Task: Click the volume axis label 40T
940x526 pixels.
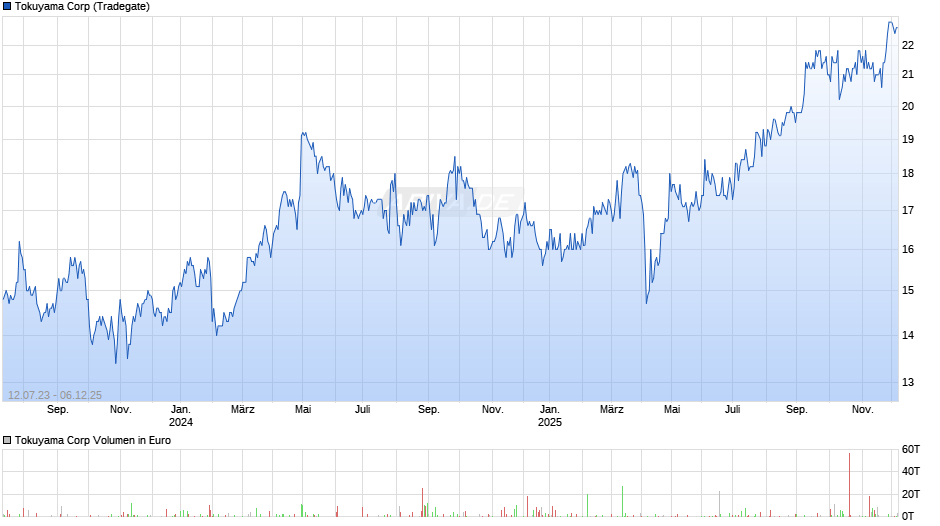Action: (x=911, y=472)
